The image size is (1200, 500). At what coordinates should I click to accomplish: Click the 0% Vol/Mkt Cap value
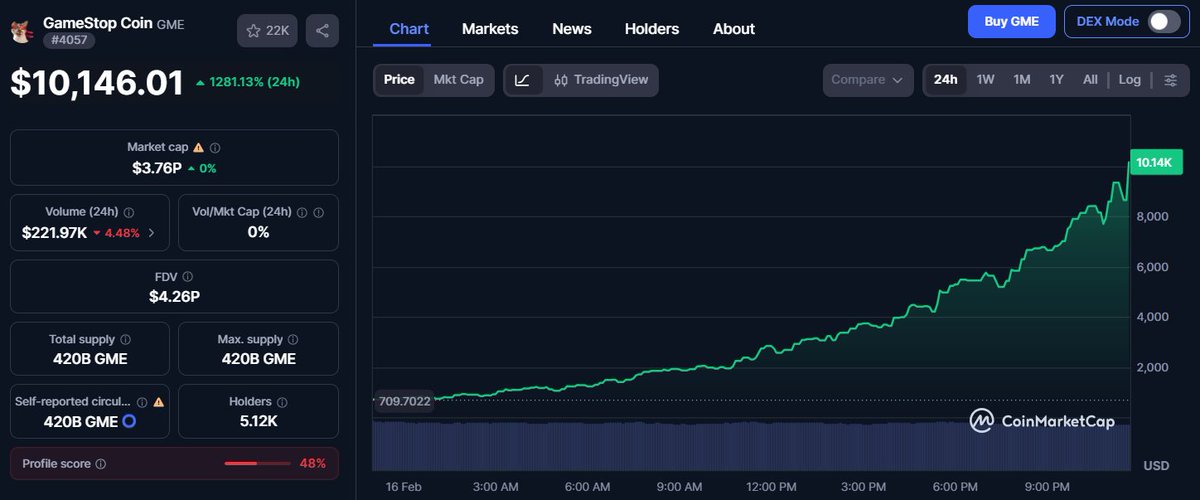pos(258,232)
